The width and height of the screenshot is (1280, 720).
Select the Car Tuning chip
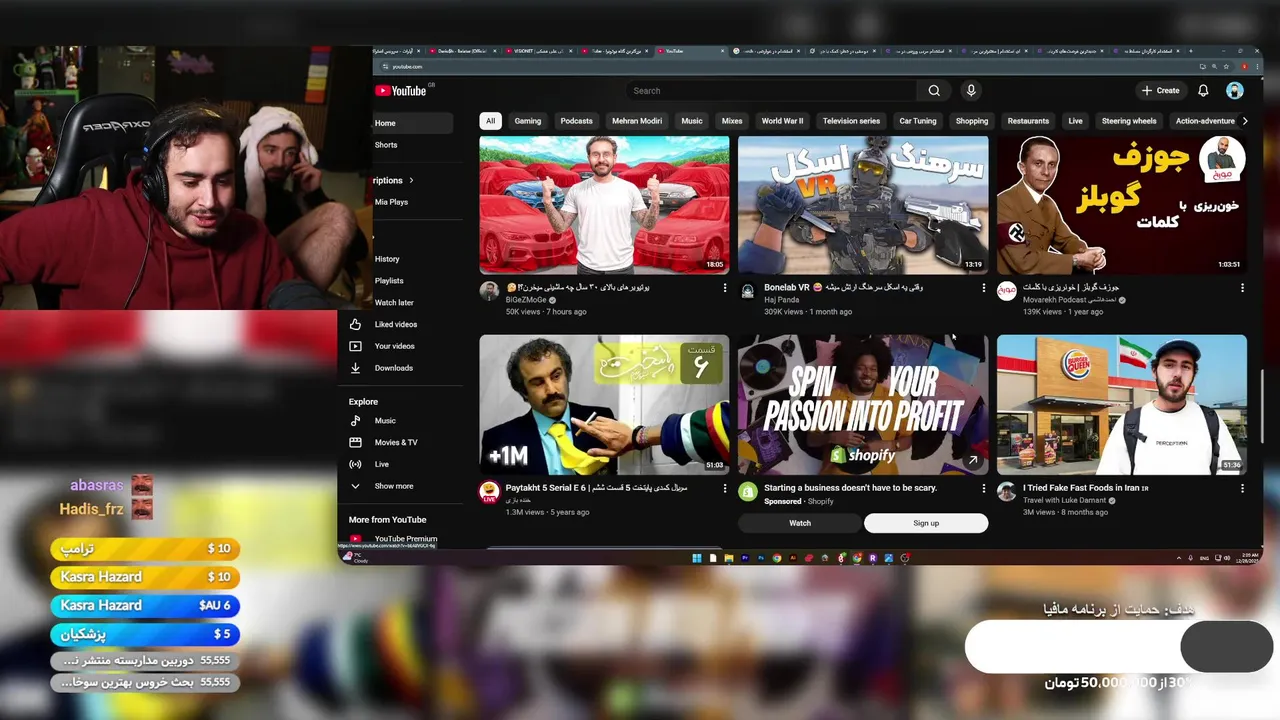coord(918,121)
